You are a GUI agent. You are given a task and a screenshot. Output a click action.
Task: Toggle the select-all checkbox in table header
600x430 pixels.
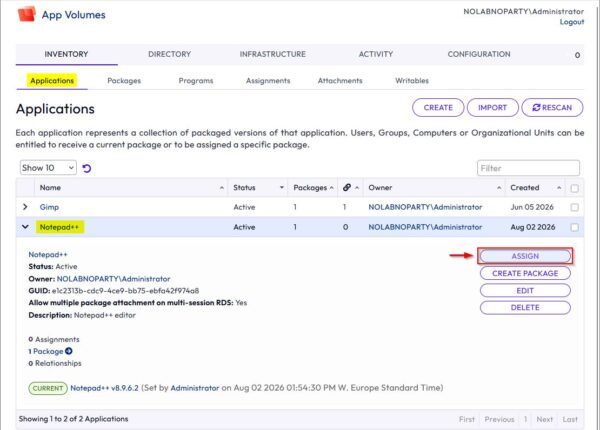(x=574, y=188)
